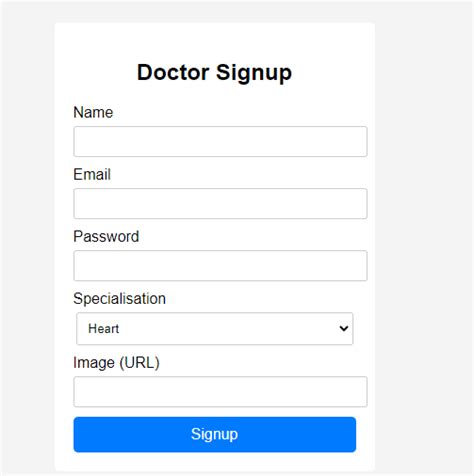Click empty white card area above the heading
This screenshot has height=476, width=474.
(x=214, y=40)
